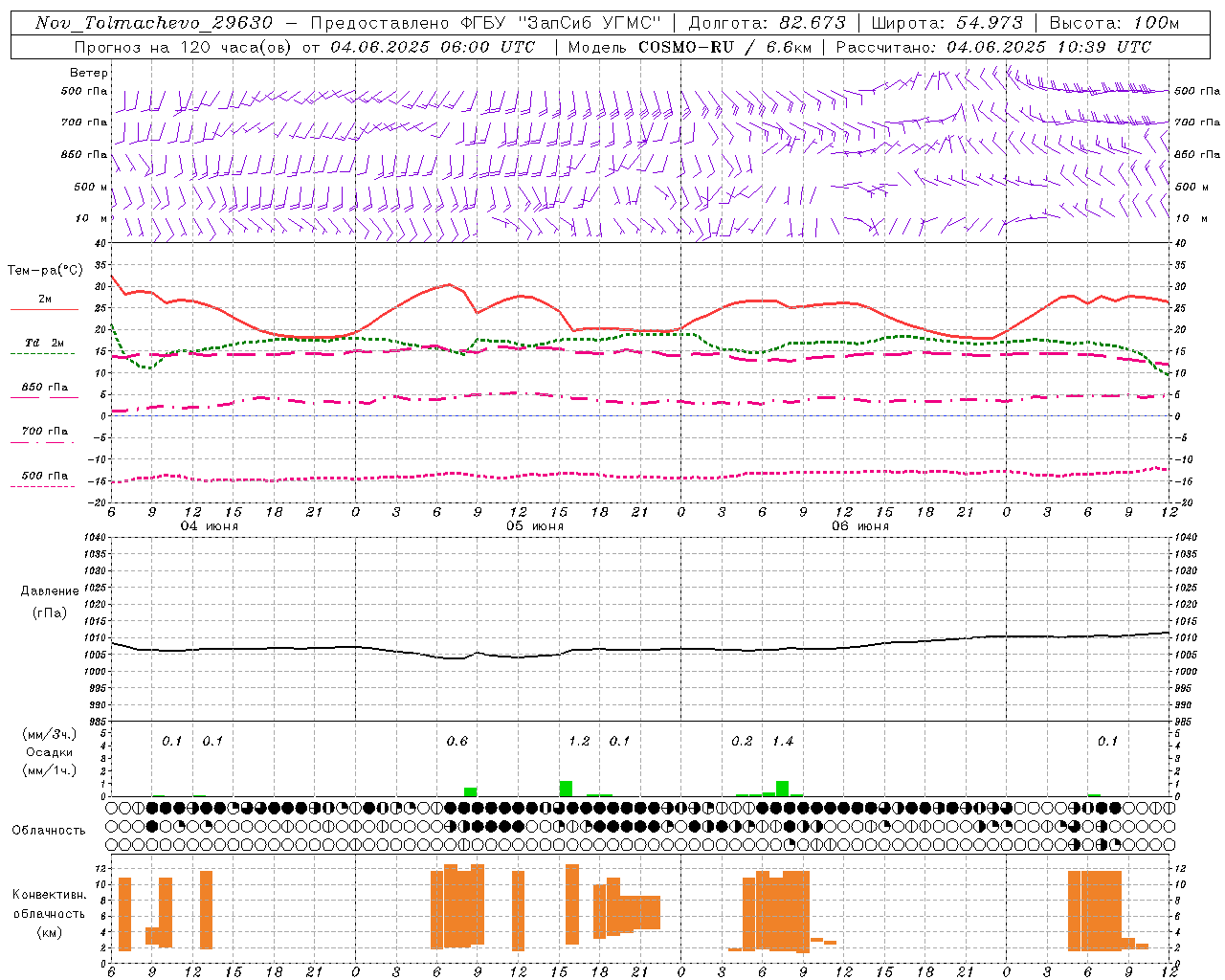This screenshot has width=1225, height=980.
Task: Click the forecast start 04.06.2025 06:00 UTC
Action: 433,47
